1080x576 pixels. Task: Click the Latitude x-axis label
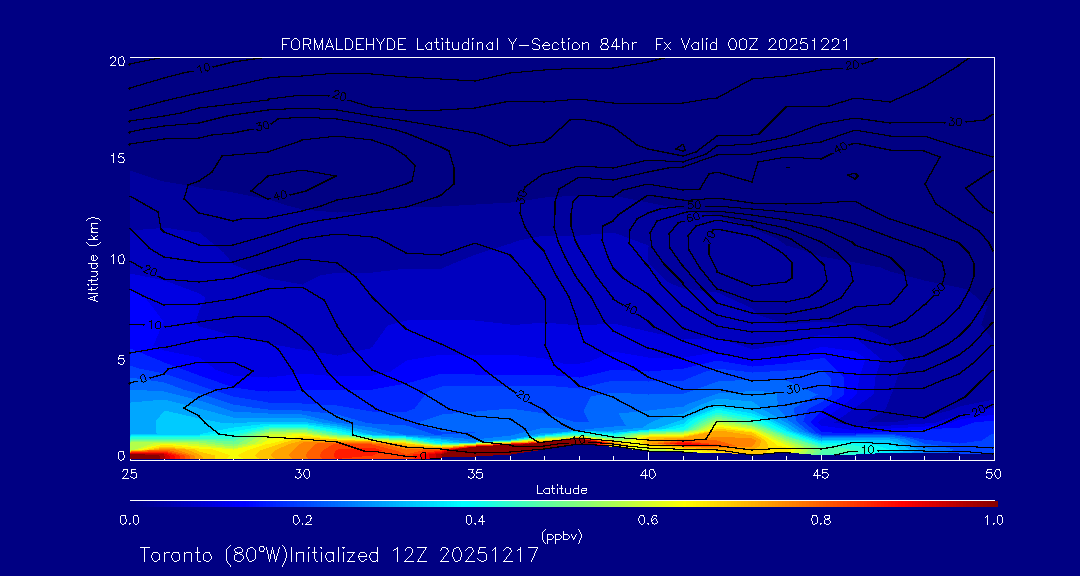tap(562, 490)
